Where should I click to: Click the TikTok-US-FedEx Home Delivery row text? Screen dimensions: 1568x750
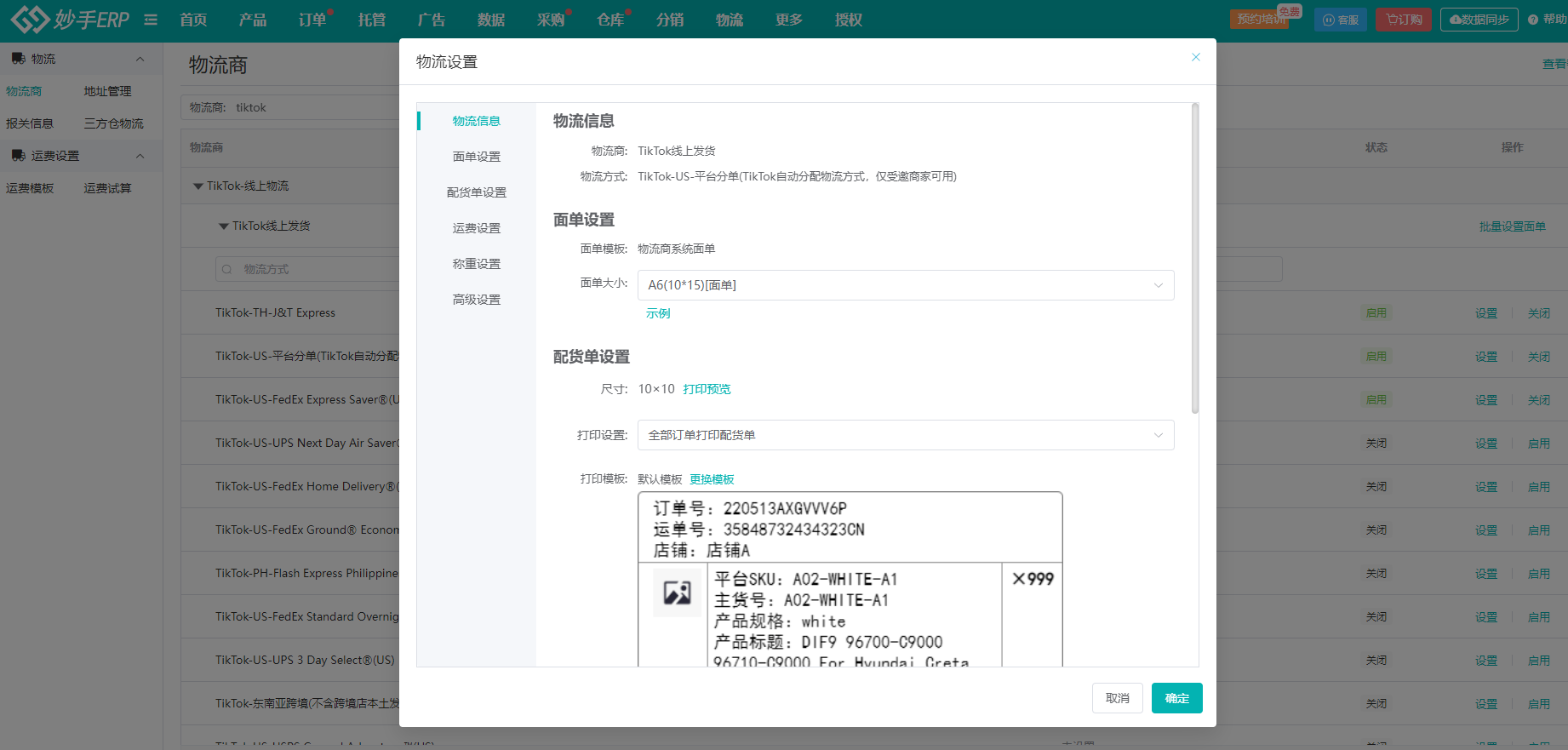[307, 486]
